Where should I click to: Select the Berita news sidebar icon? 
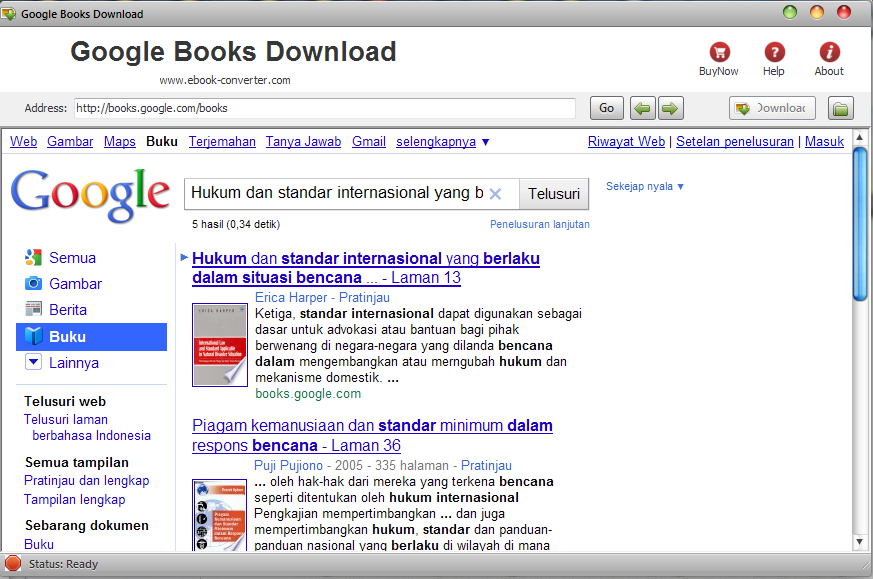[x=33, y=309]
